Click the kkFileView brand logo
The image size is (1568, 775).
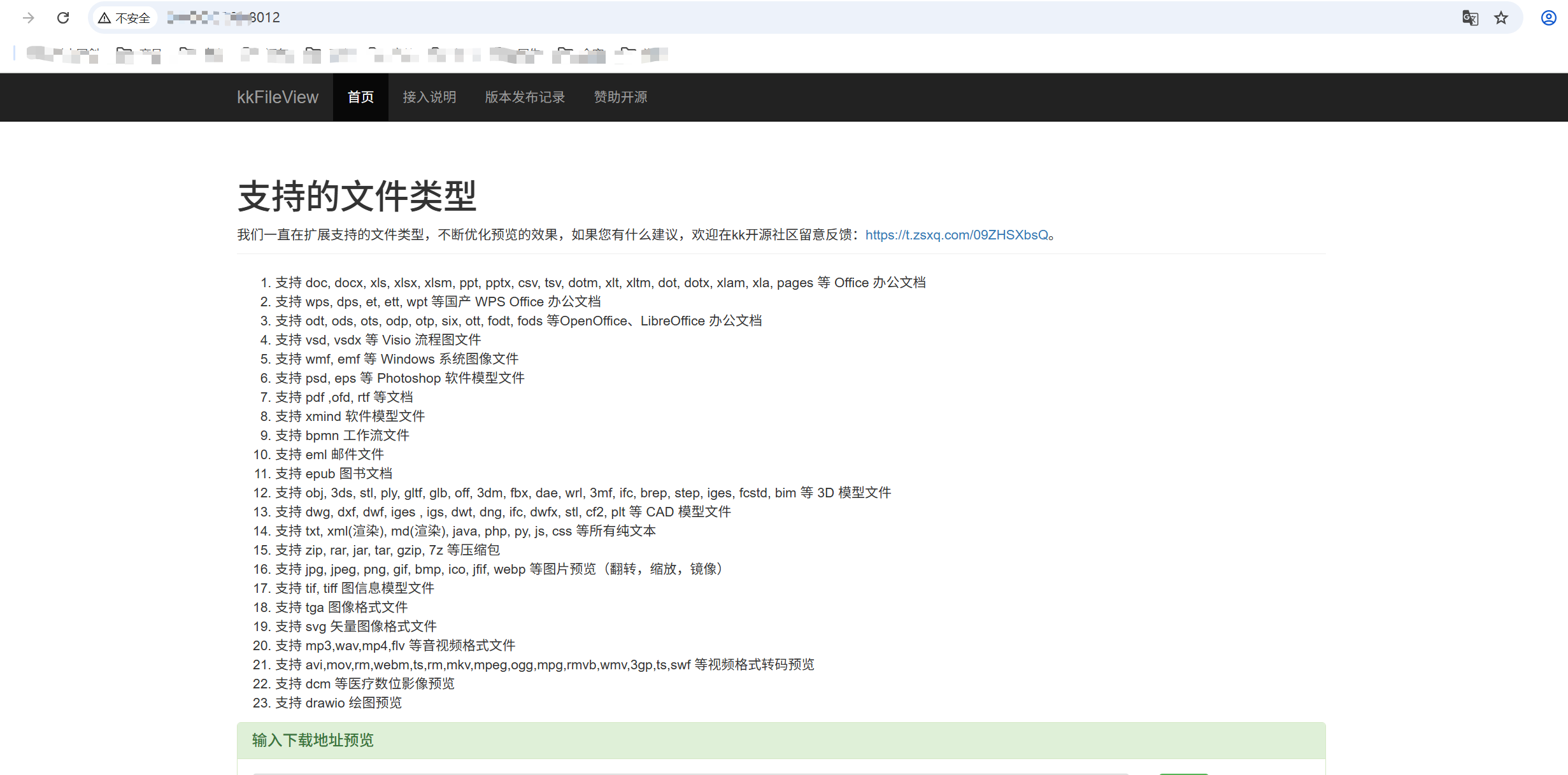pyautogui.click(x=278, y=97)
